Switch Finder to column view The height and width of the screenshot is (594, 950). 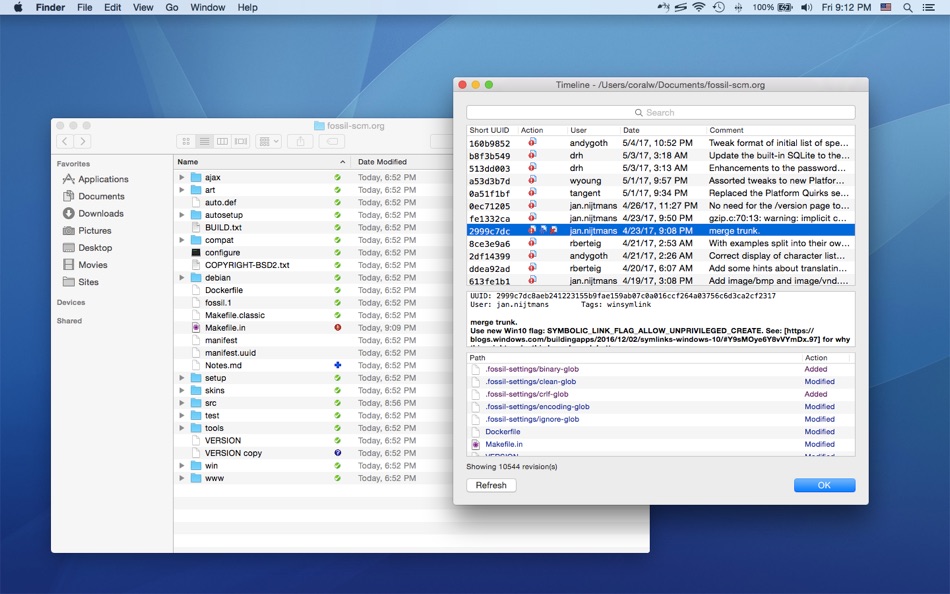[223, 142]
